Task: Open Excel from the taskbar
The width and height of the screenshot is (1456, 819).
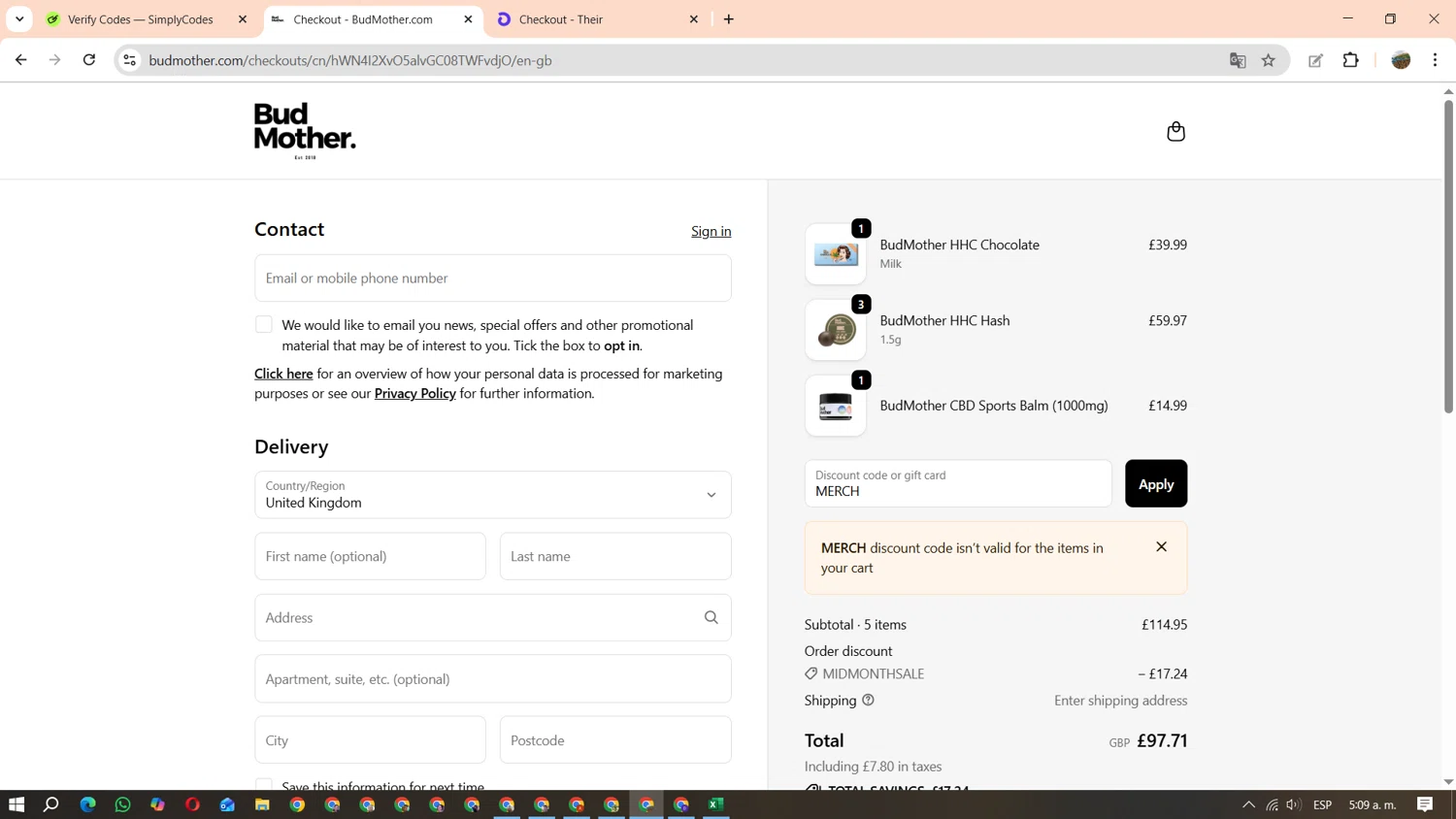Action: click(x=716, y=804)
